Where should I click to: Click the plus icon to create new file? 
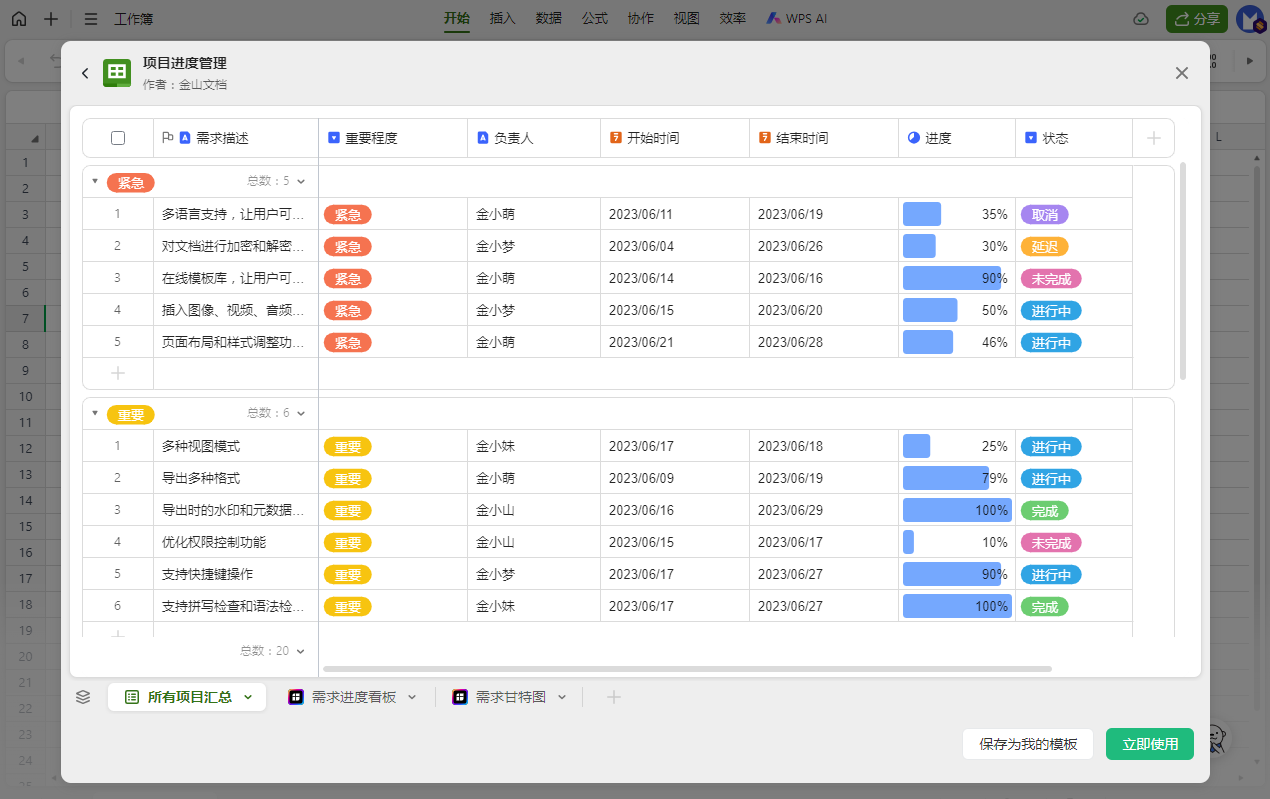pyautogui.click(x=51, y=19)
